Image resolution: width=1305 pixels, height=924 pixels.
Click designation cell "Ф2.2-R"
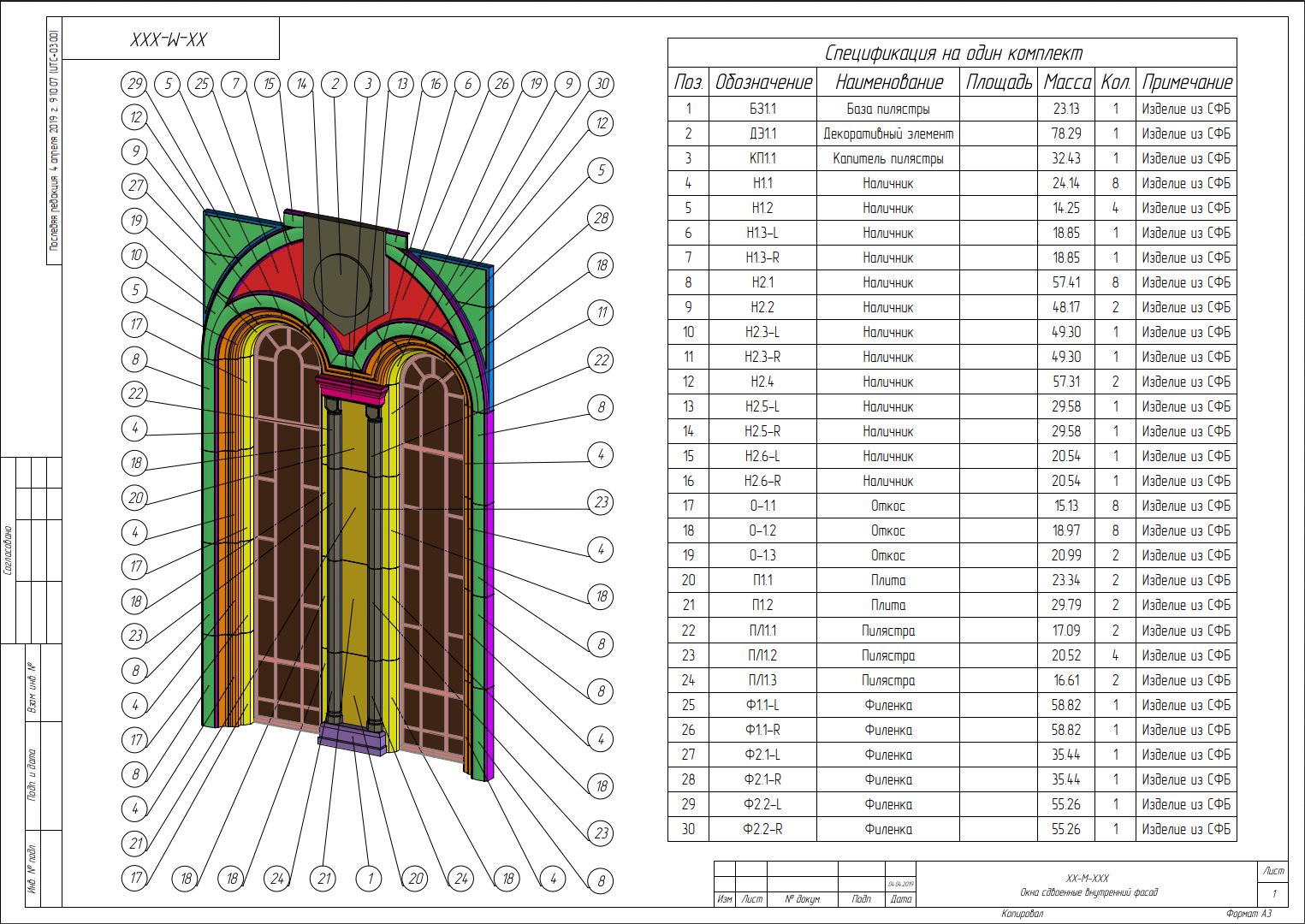pos(762,829)
